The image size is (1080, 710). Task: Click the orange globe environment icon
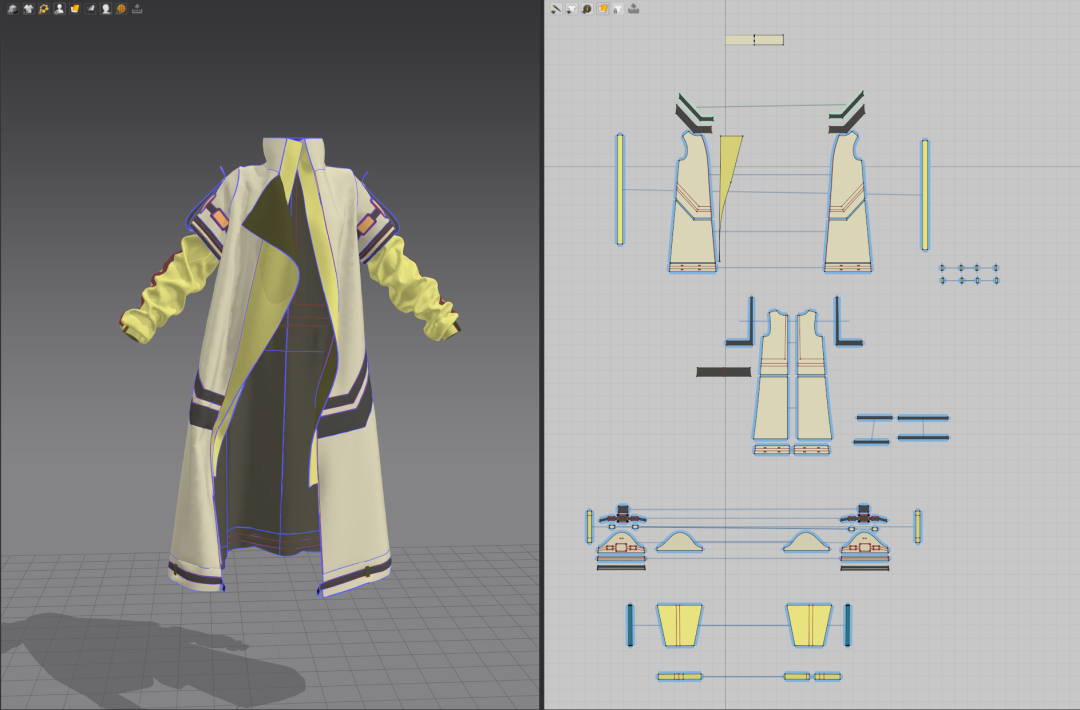tap(121, 9)
